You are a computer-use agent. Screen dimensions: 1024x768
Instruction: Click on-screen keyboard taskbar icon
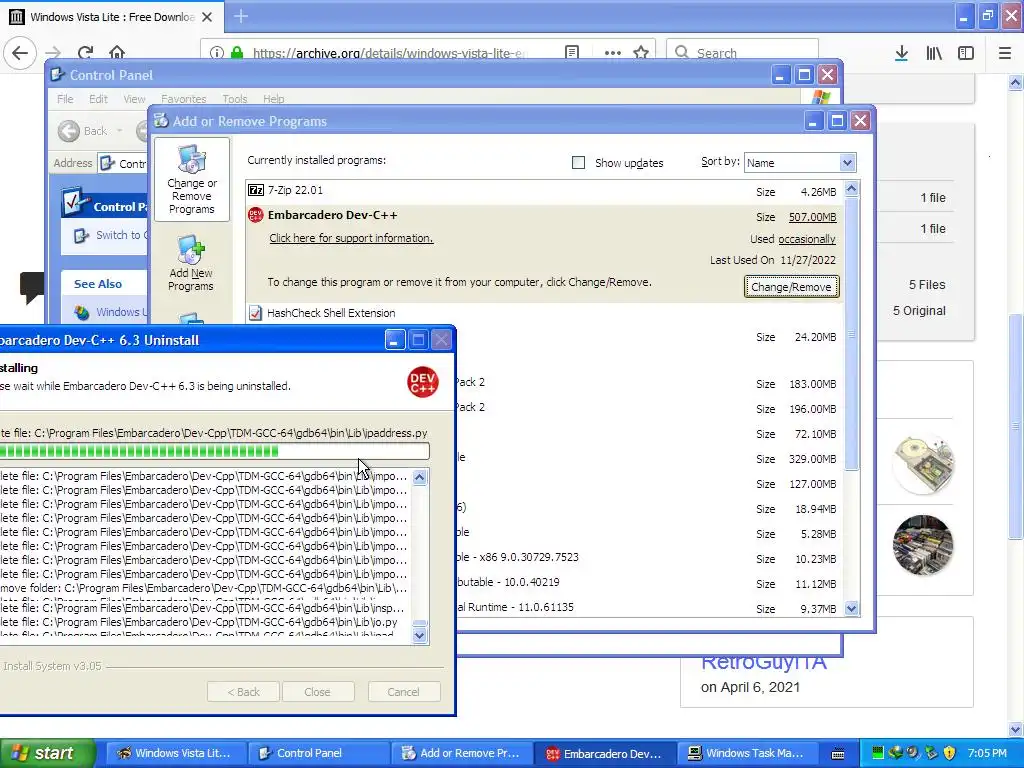pos(838,754)
